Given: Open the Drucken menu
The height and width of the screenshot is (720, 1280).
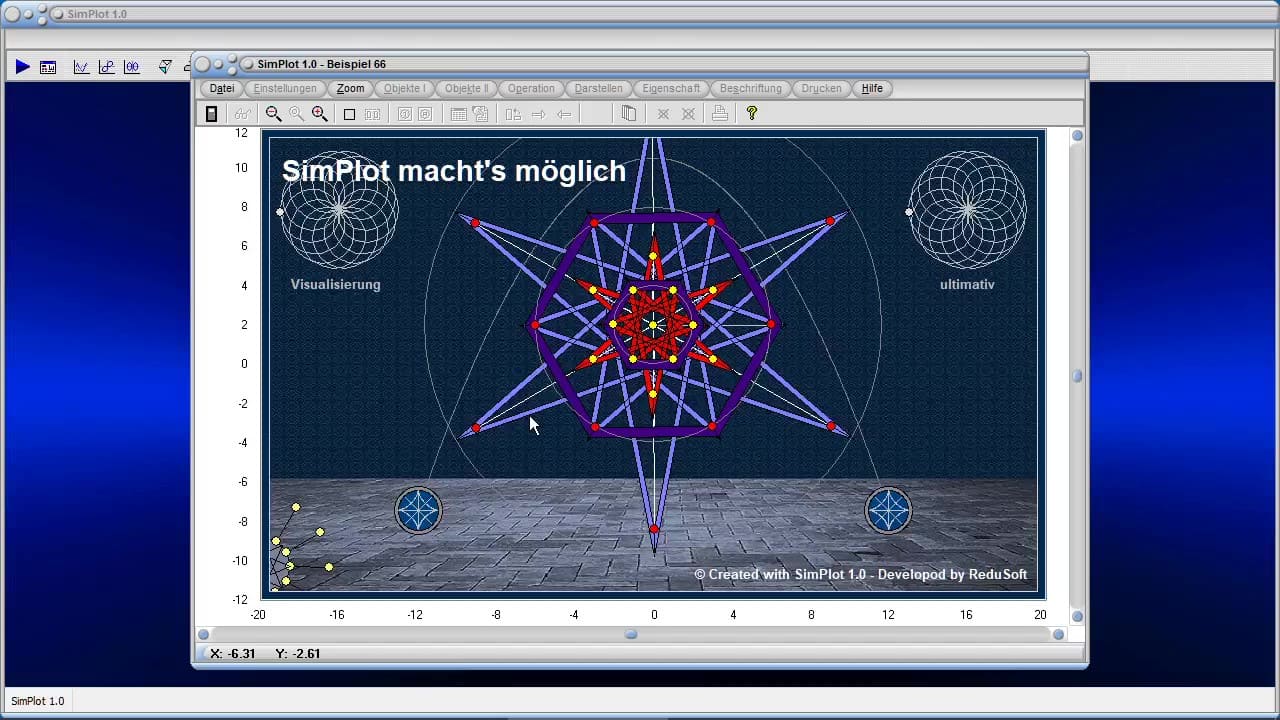Looking at the screenshot, I should [821, 88].
